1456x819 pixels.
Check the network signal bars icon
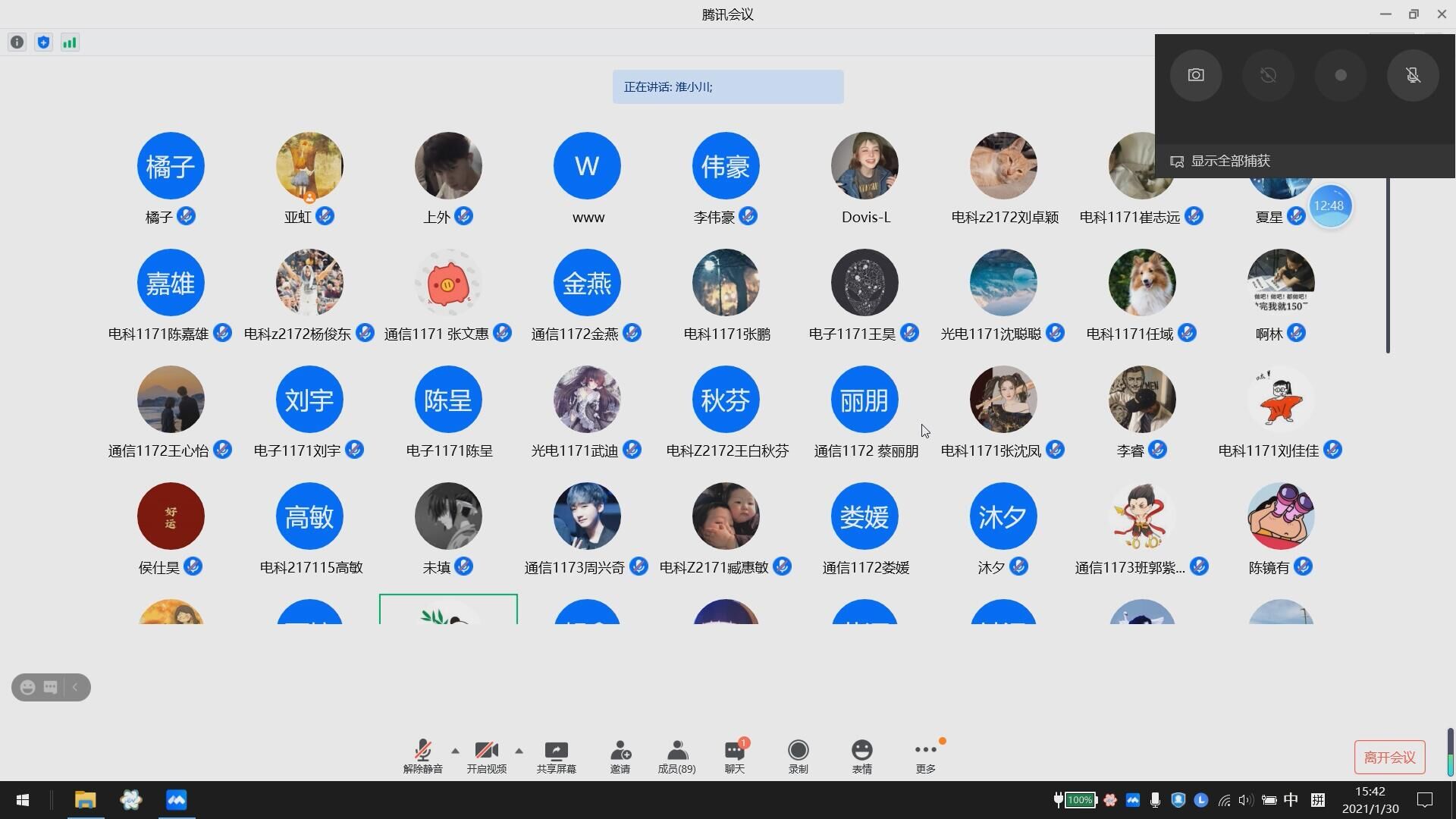[70, 42]
